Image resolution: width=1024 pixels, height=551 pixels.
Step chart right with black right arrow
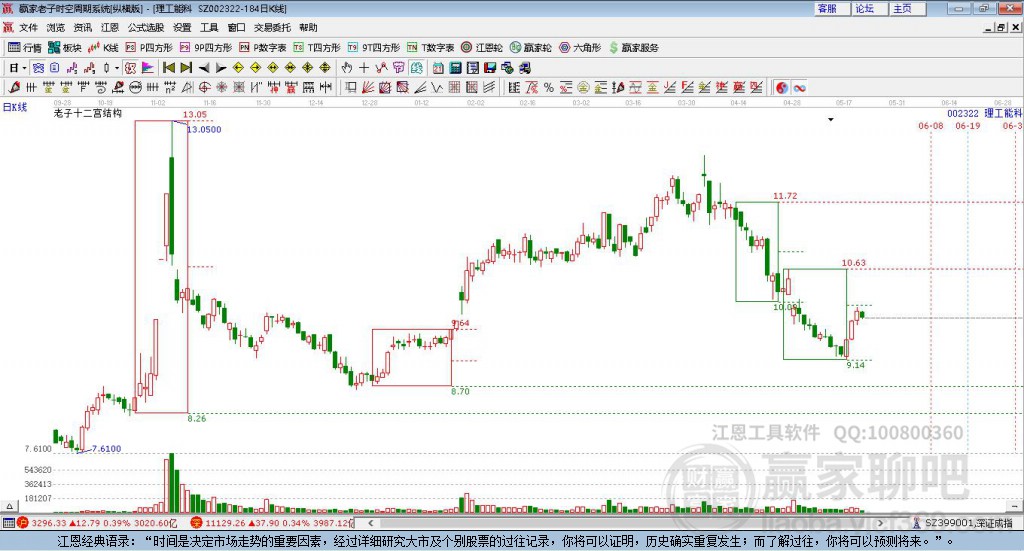click(x=221, y=68)
